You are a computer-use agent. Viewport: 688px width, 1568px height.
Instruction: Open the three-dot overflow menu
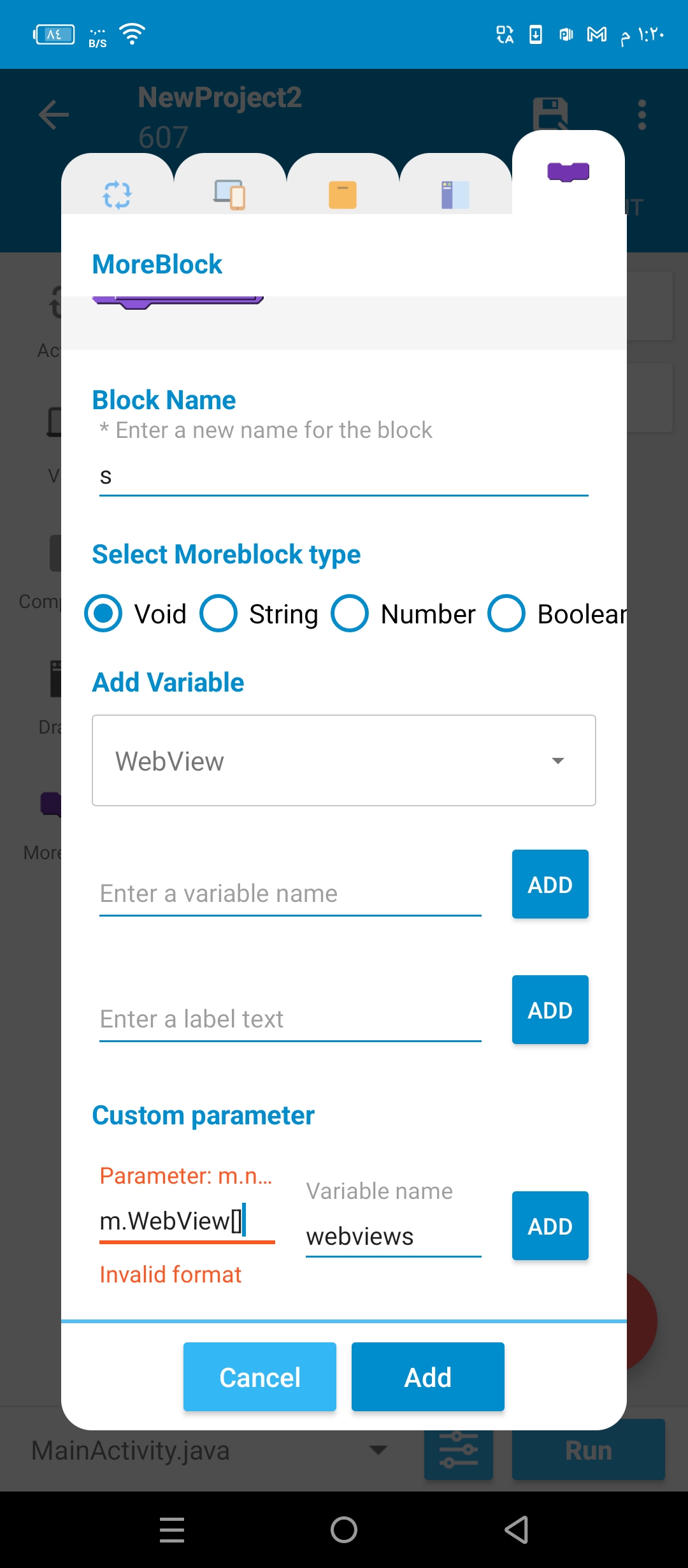[642, 115]
